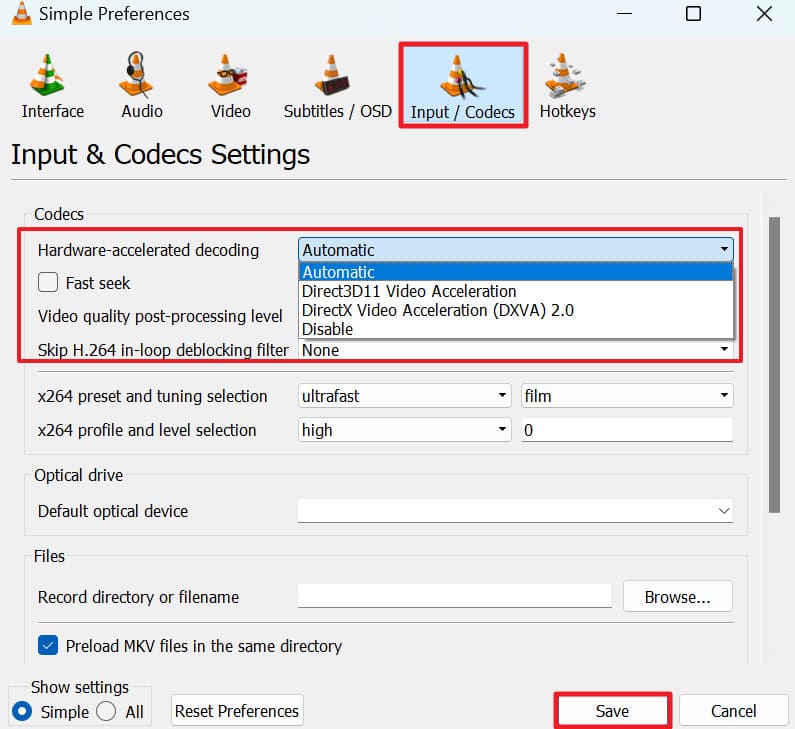The image size is (795, 729).
Task: Click the Input & Codecs Settings heading
Action: 161,155
